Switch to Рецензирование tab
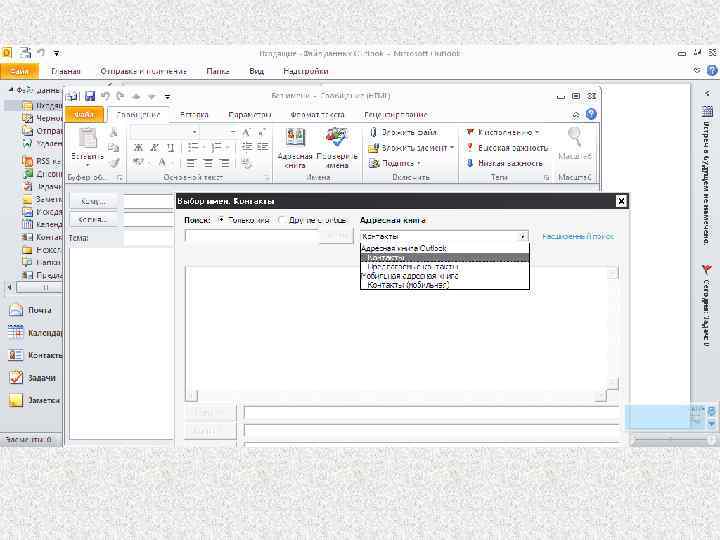Viewport: 720px width, 540px height. [x=395, y=115]
